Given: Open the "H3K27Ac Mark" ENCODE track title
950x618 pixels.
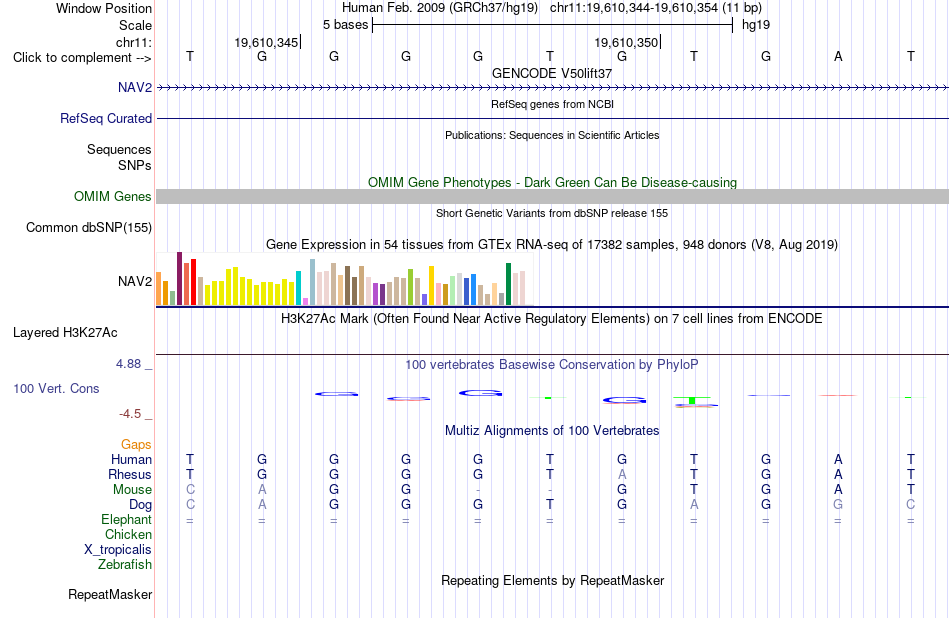Looking at the screenshot, I should (552, 319).
